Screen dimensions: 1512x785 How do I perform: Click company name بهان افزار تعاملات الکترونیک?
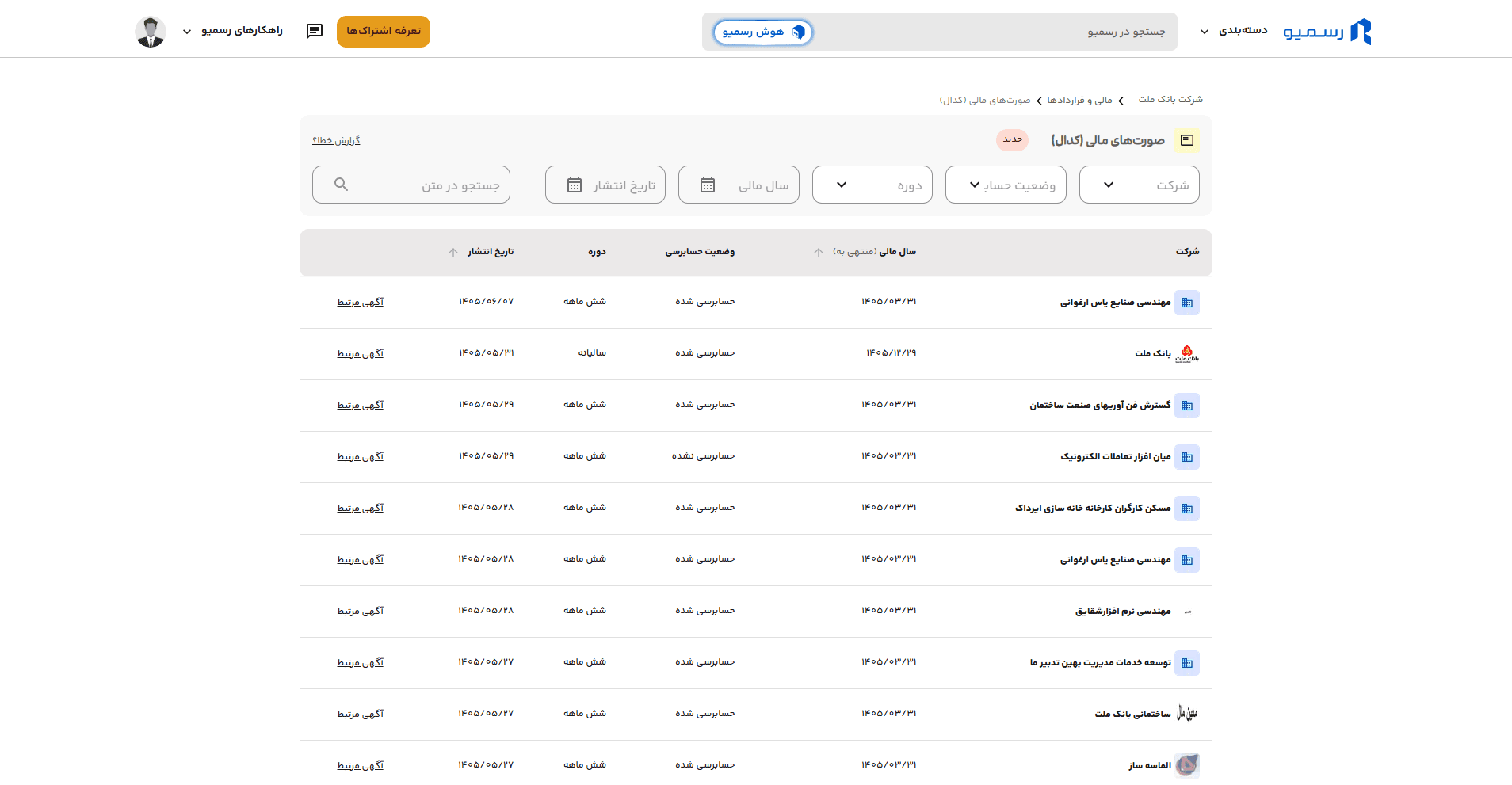(1116, 456)
